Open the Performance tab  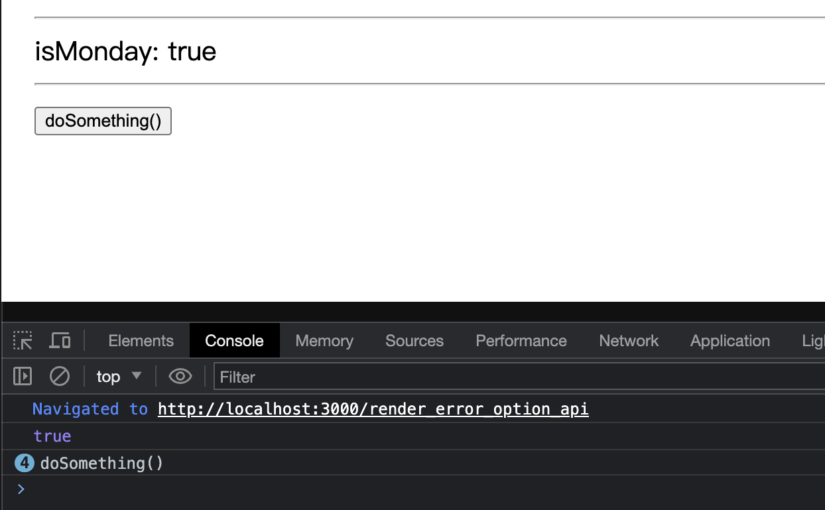(x=521, y=341)
